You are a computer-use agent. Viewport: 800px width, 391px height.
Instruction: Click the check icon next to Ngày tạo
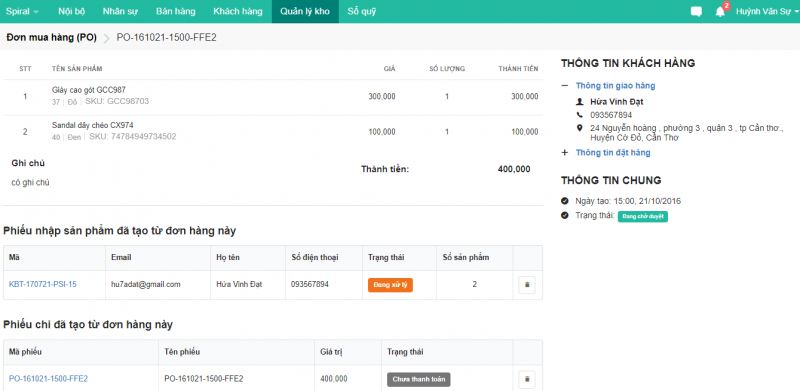564,201
